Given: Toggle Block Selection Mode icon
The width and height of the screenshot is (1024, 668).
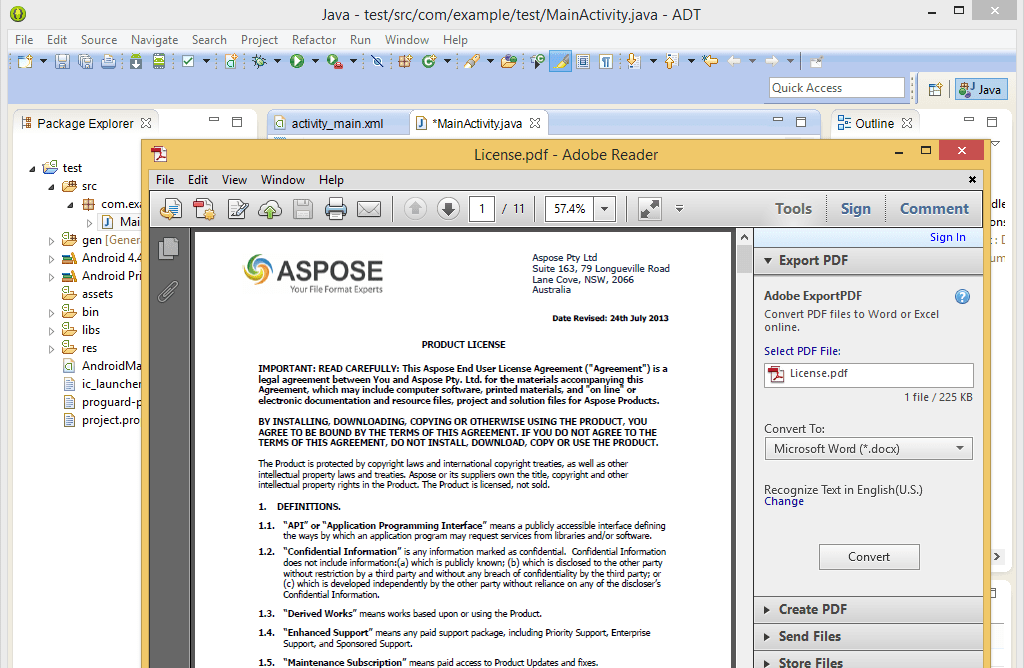Looking at the screenshot, I should [583, 61].
